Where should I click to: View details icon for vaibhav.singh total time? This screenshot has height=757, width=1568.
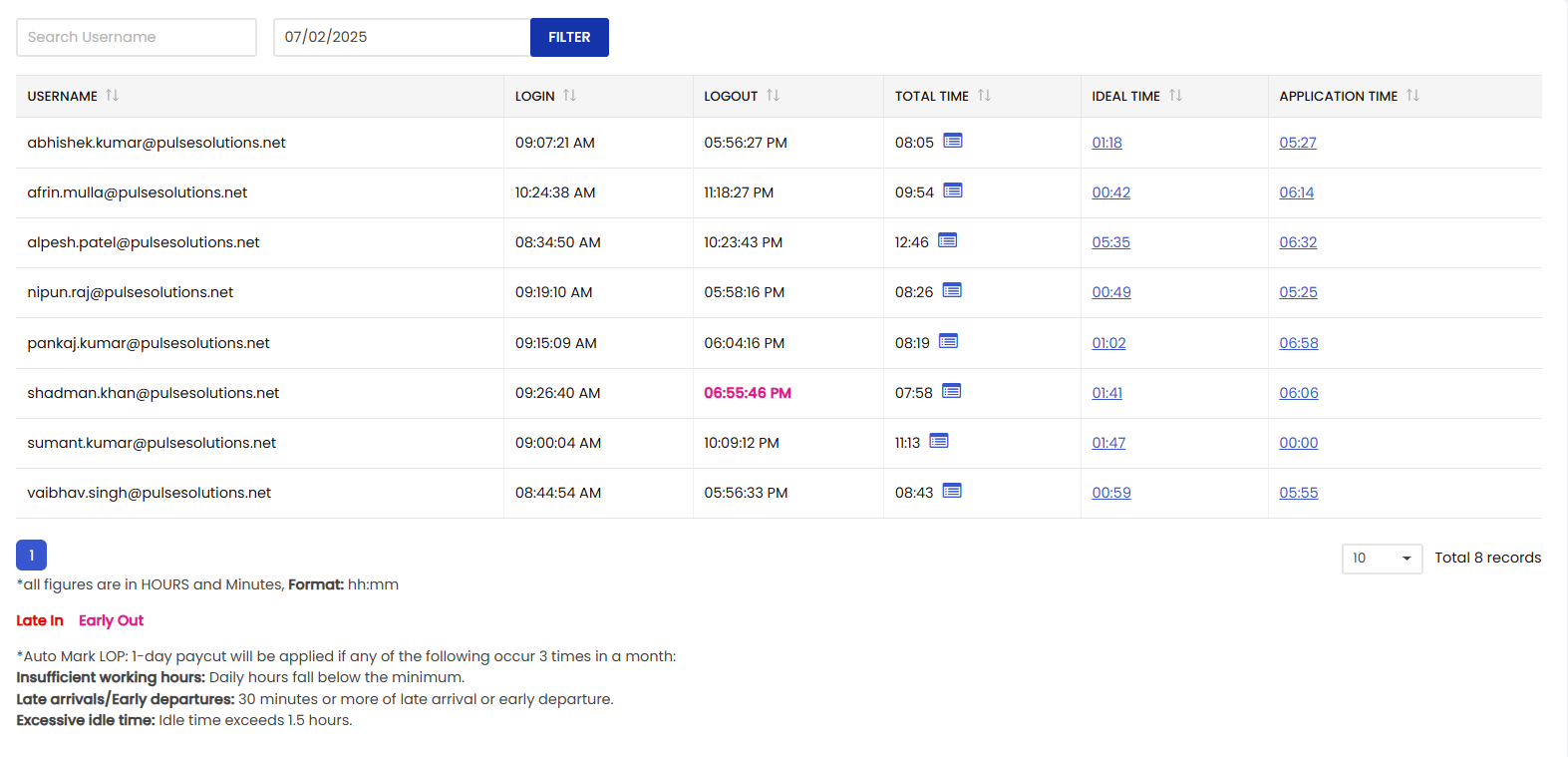pos(952,491)
